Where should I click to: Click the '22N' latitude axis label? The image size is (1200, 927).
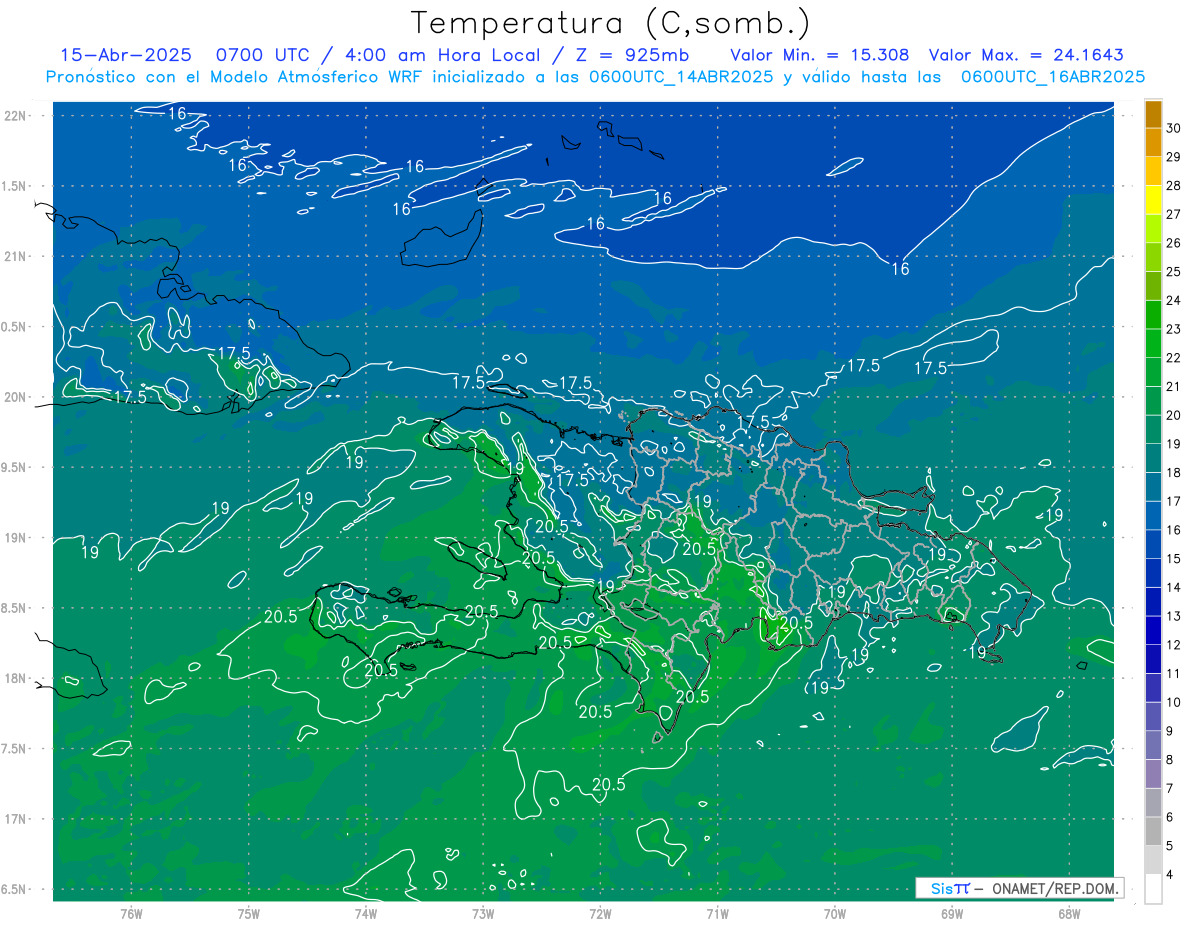[15, 116]
